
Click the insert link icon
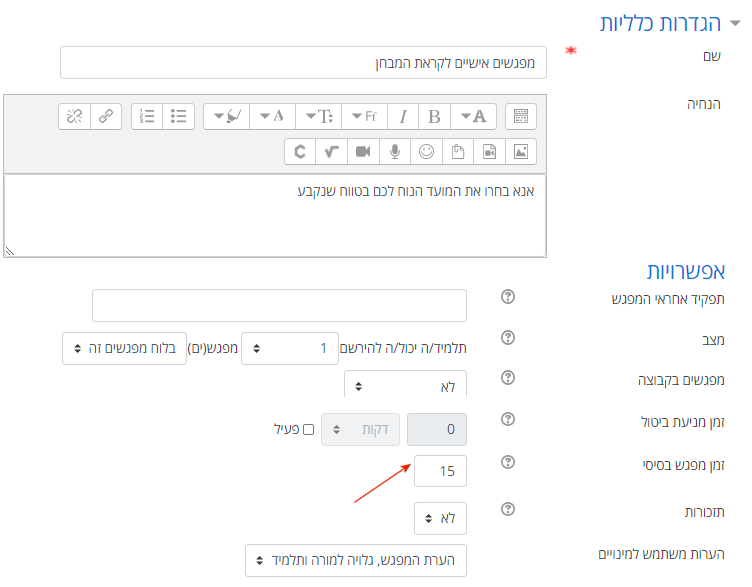(106, 117)
